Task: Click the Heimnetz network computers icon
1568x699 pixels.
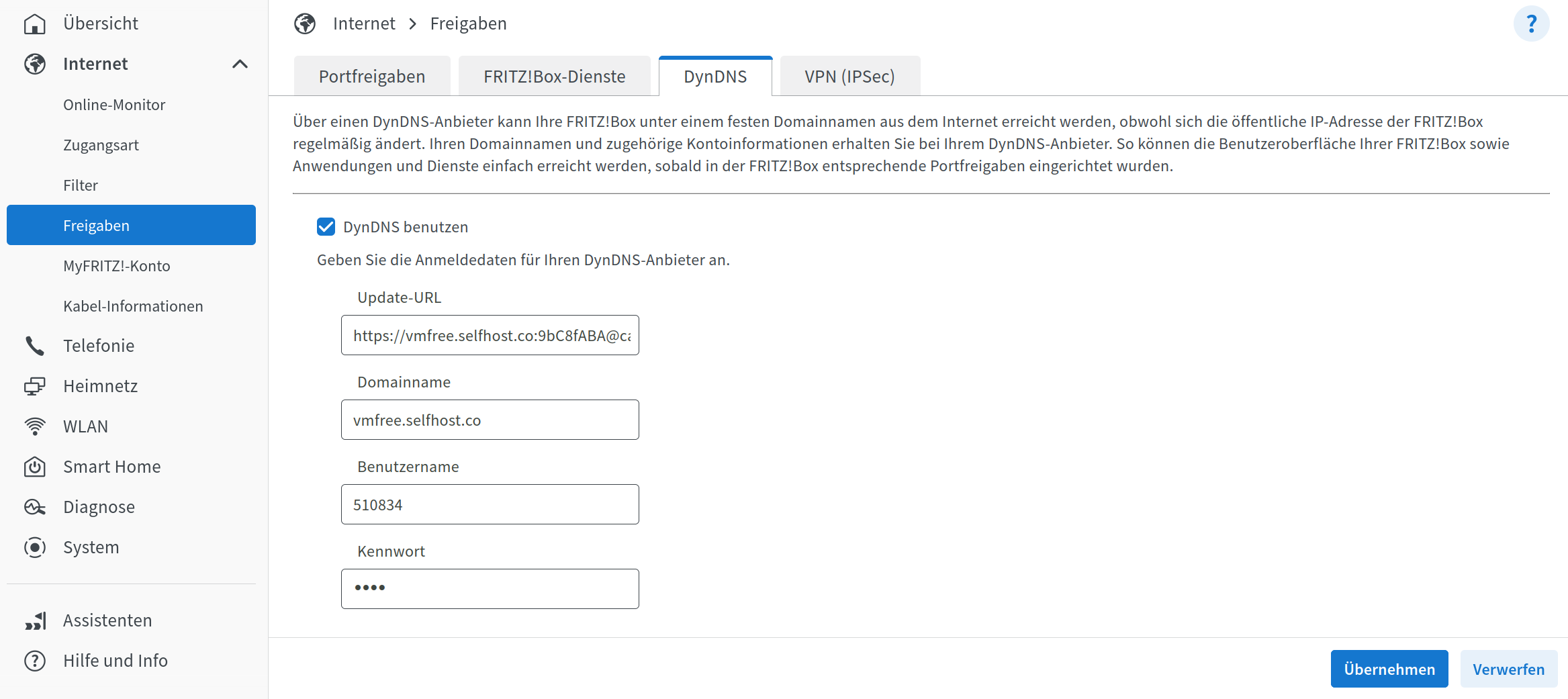Action: pos(35,386)
